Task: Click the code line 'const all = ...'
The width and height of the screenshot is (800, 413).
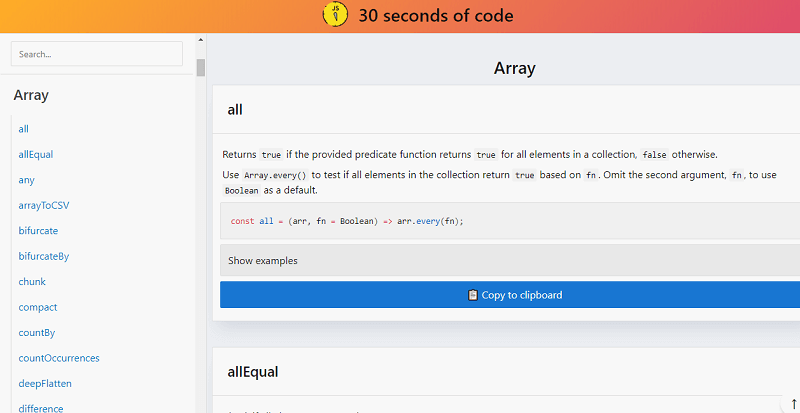Action: (x=347, y=222)
